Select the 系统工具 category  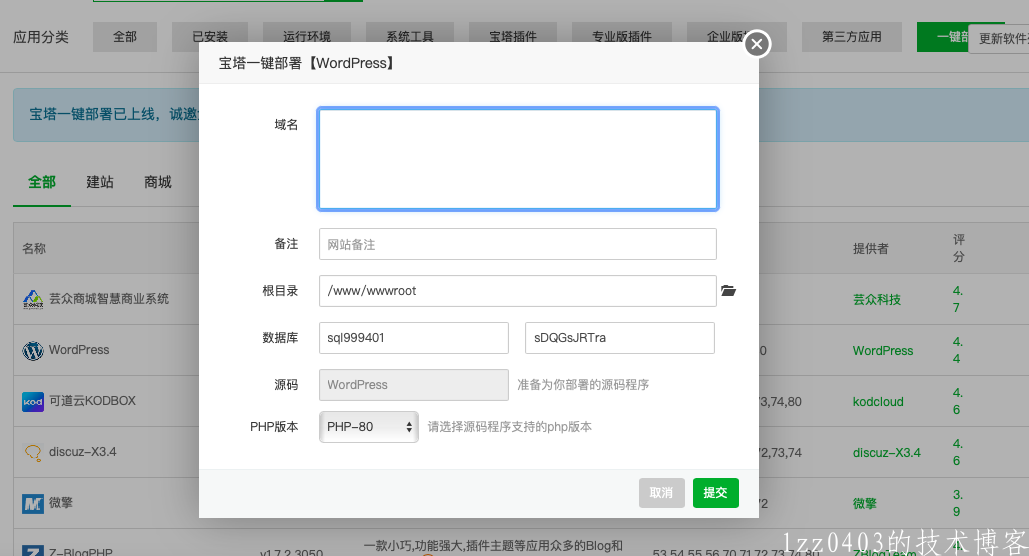(x=410, y=37)
